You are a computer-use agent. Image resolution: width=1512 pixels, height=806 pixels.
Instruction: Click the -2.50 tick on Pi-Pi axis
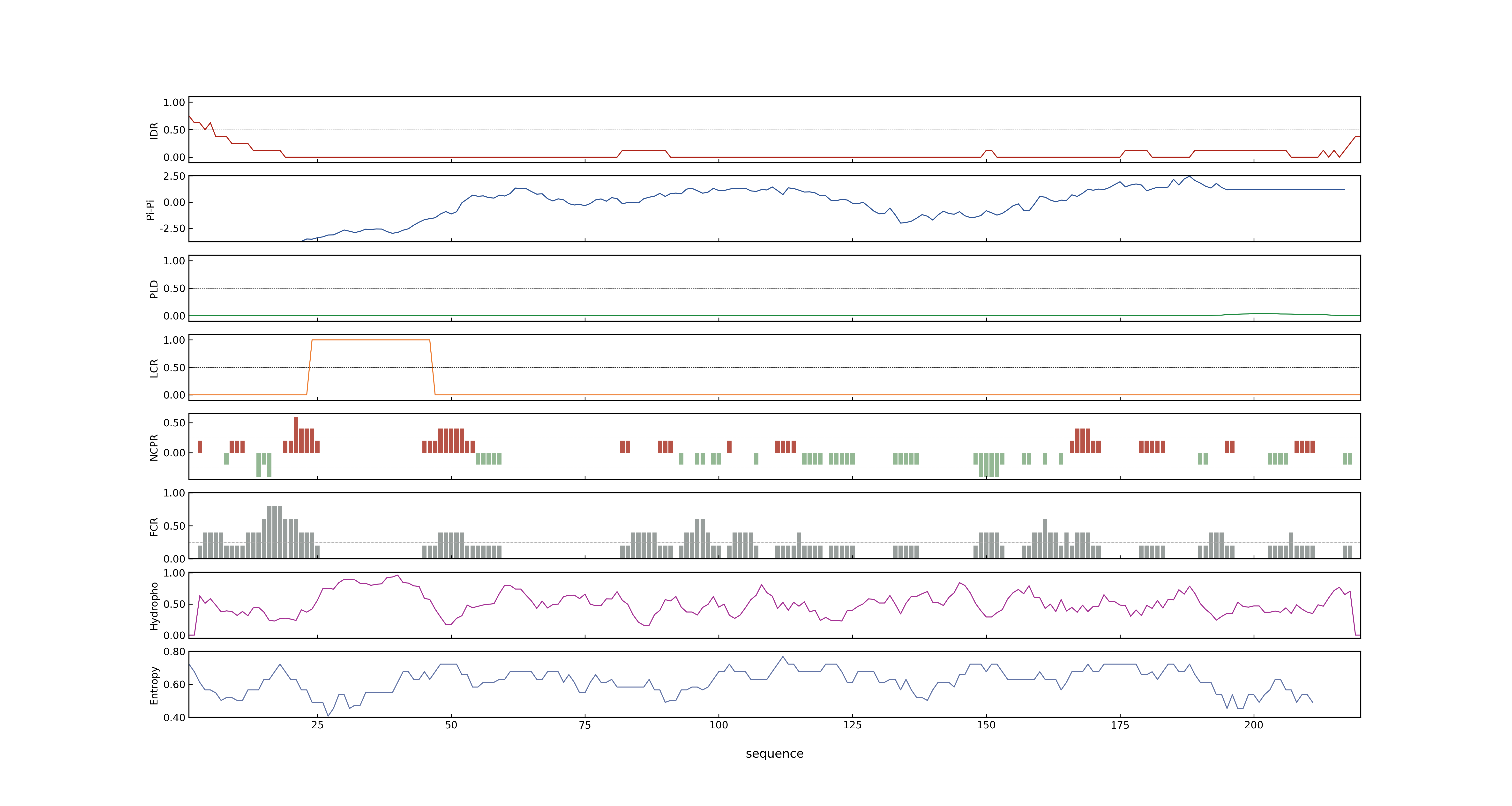point(172,228)
